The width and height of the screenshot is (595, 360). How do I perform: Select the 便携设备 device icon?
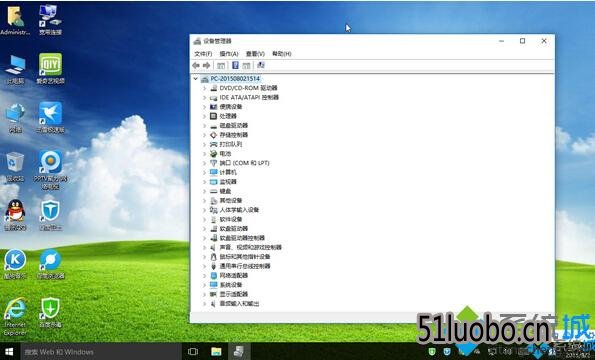coord(214,107)
